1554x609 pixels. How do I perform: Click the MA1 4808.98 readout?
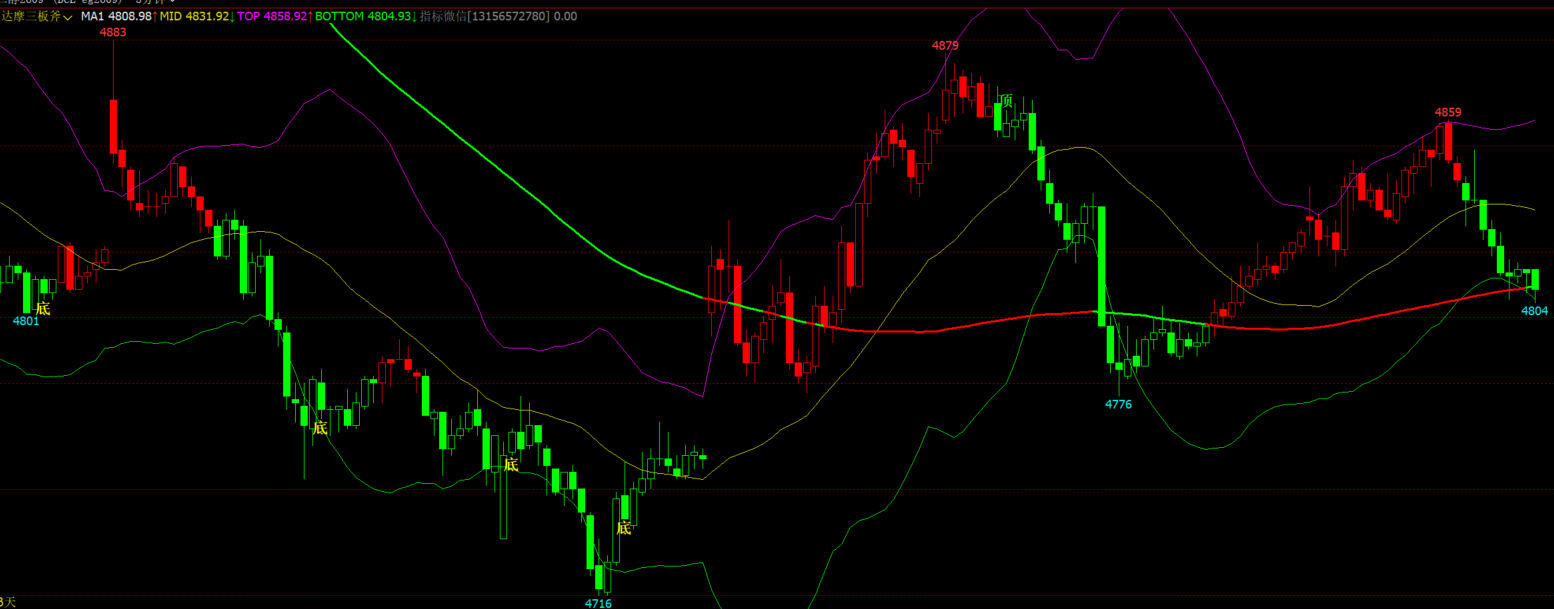click(116, 17)
